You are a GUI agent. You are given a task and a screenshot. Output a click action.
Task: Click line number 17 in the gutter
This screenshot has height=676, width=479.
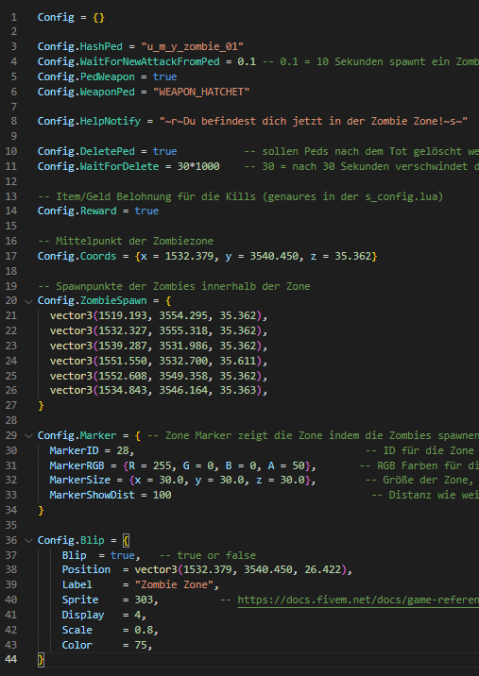pos(12,256)
